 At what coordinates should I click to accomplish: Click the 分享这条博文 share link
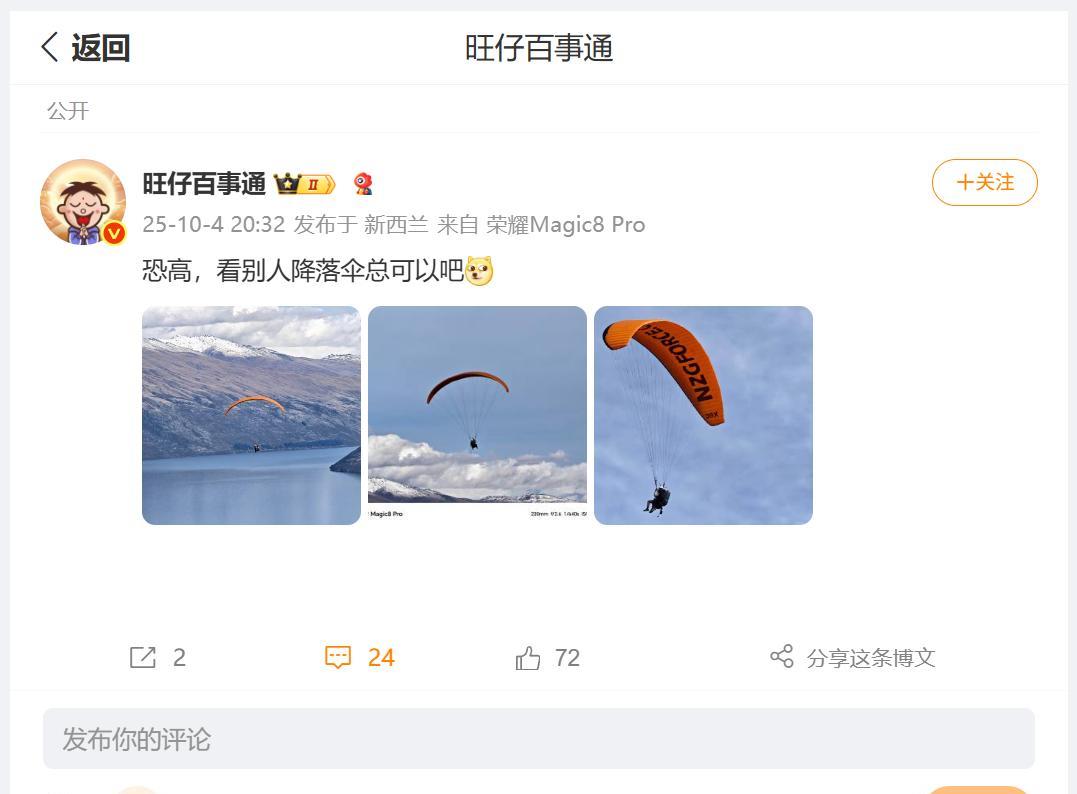(871, 658)
